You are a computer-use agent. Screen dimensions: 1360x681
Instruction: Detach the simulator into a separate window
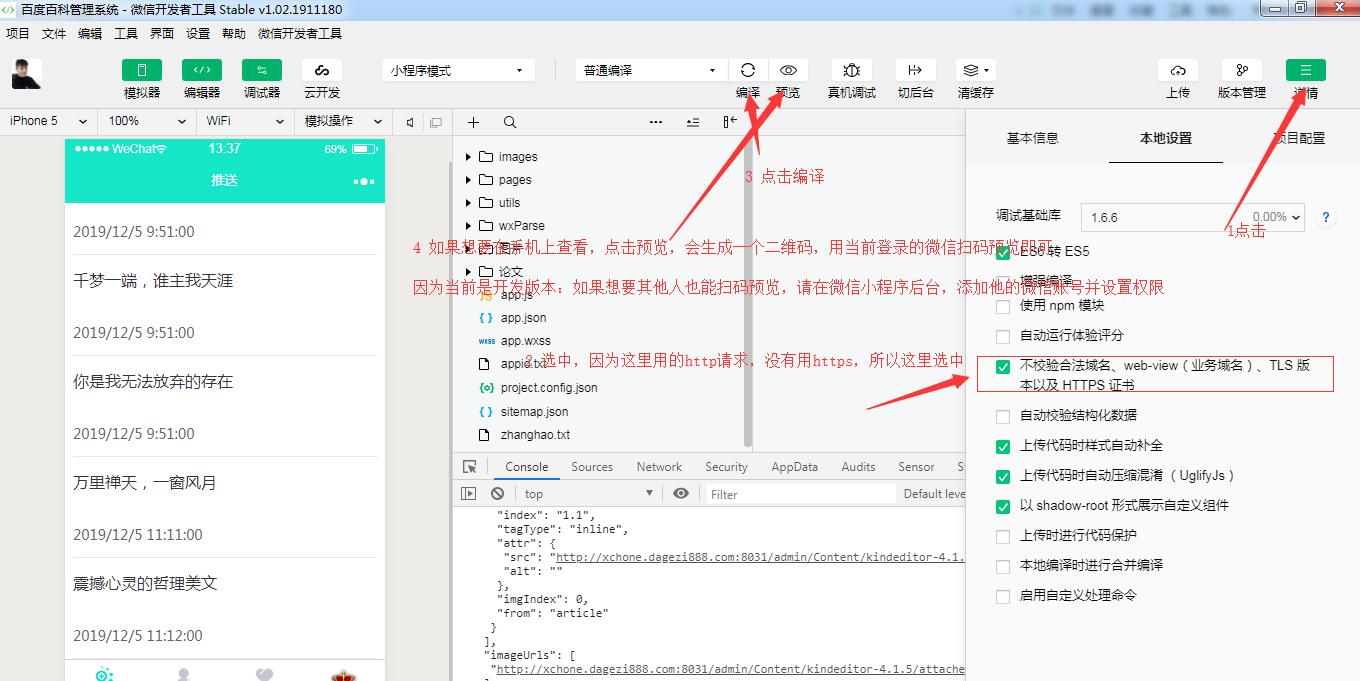(435, 122)
